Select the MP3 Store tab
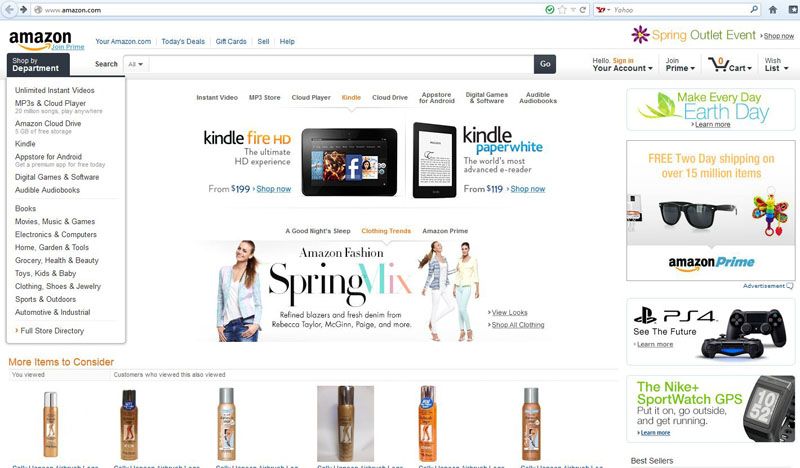The width and height of the screenshot is (800, 468). [264, 97]
